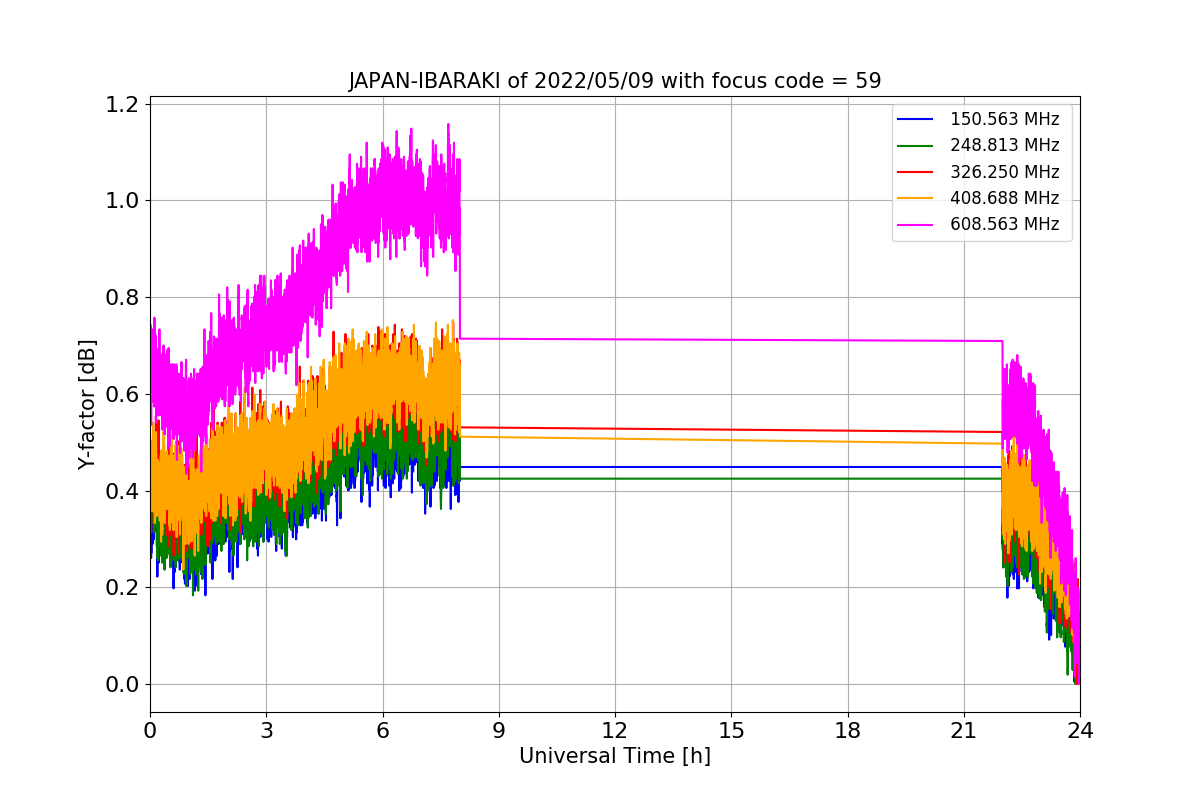This screenshot has width=1200, height=800.
Task: Click the red legend line swatch for 326.250 MHz
Action: pos(916,172)
